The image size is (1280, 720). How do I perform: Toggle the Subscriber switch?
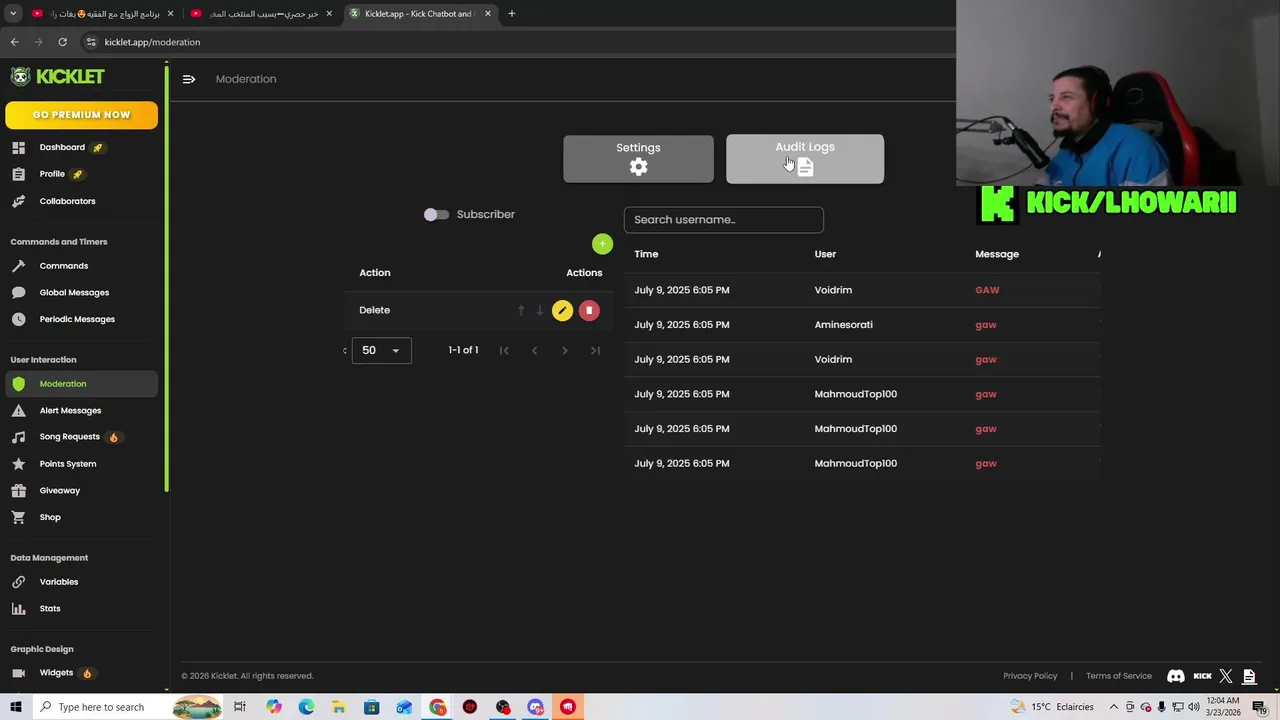[436, 215]
